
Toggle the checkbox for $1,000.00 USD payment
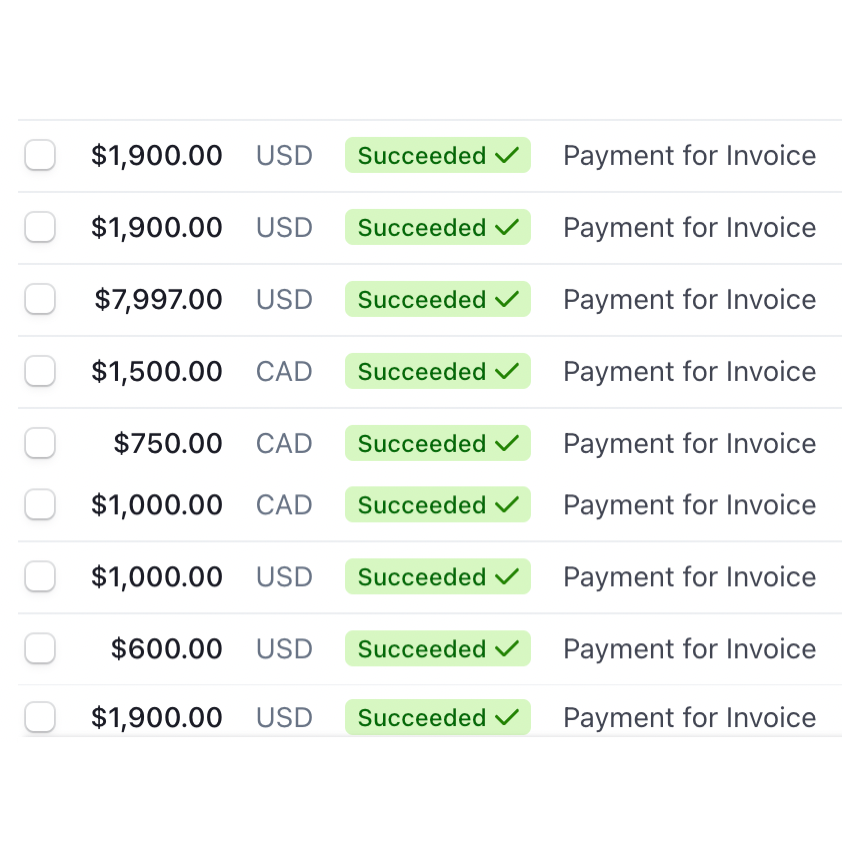click(x=40, y=576)
